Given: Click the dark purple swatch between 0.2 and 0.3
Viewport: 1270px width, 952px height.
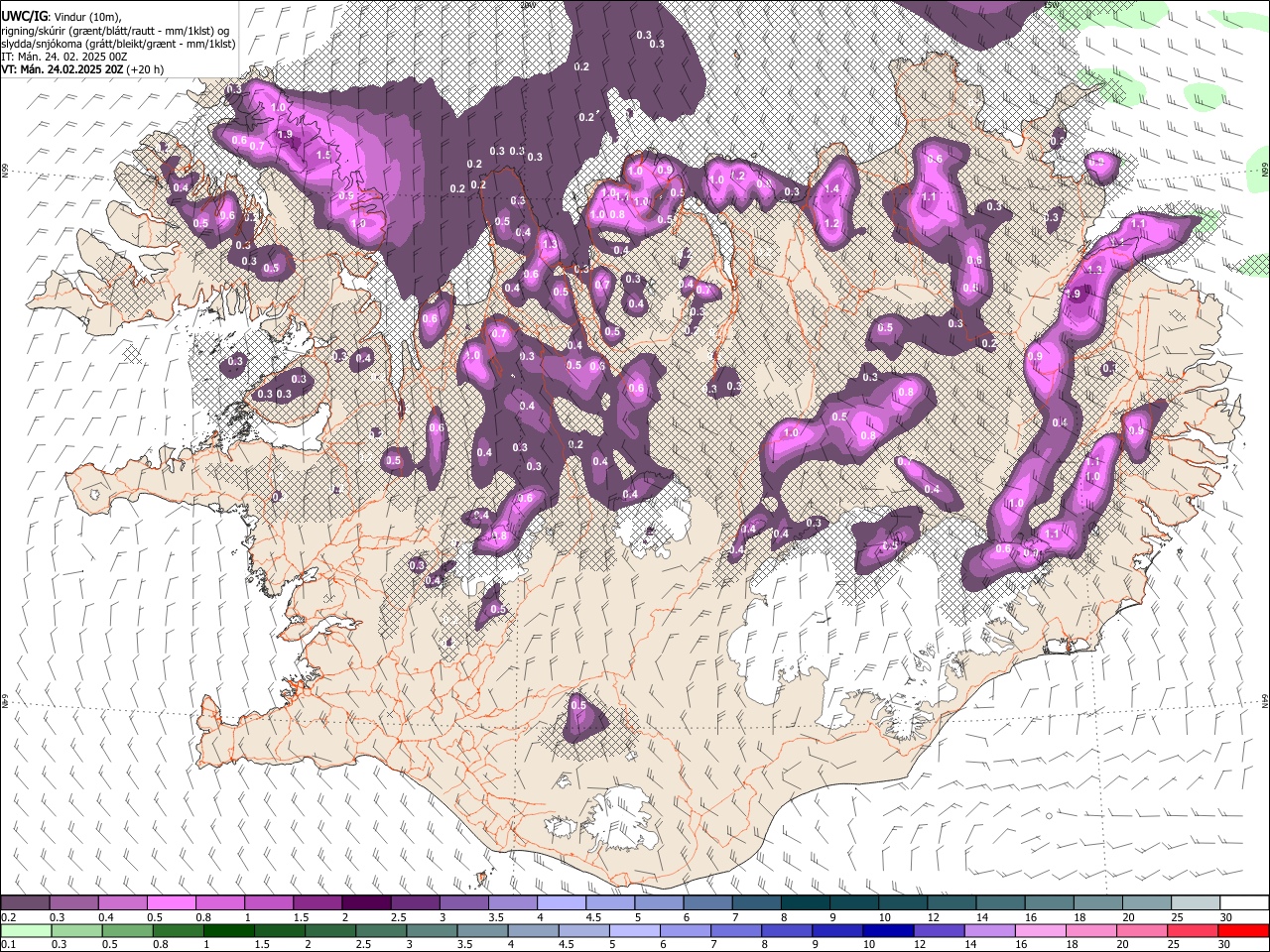Looking at the screenshot, I should 25,903.
